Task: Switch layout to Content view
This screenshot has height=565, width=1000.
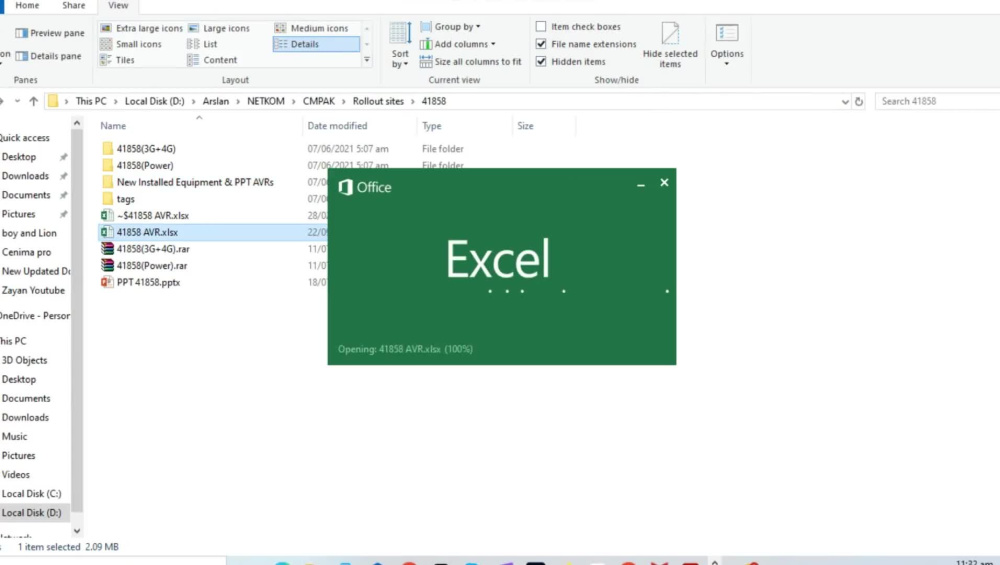Action: pyautogui.click(x=212, y=60)
